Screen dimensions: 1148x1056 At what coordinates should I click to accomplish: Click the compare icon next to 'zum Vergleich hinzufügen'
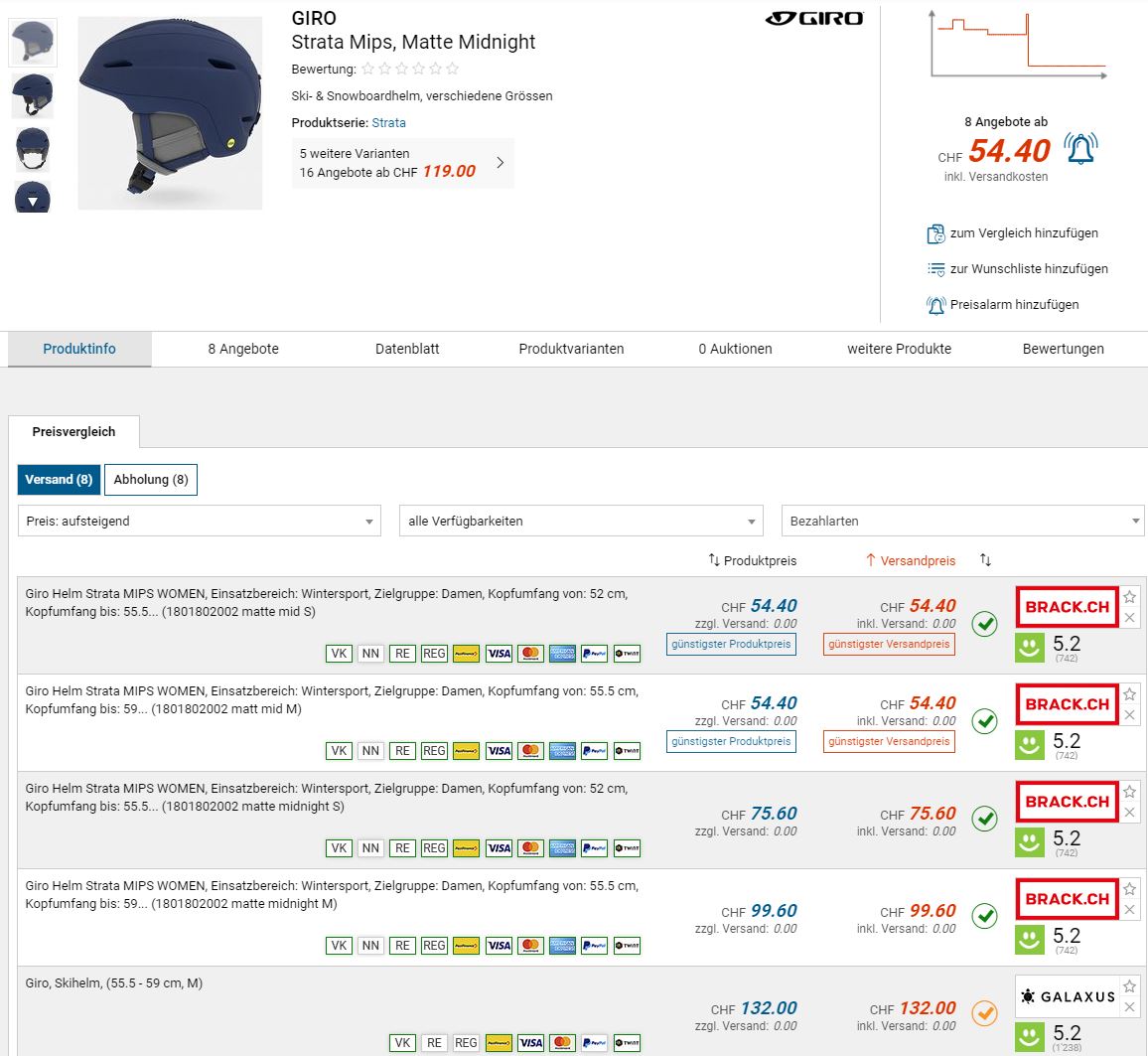[x=935, y=233]
